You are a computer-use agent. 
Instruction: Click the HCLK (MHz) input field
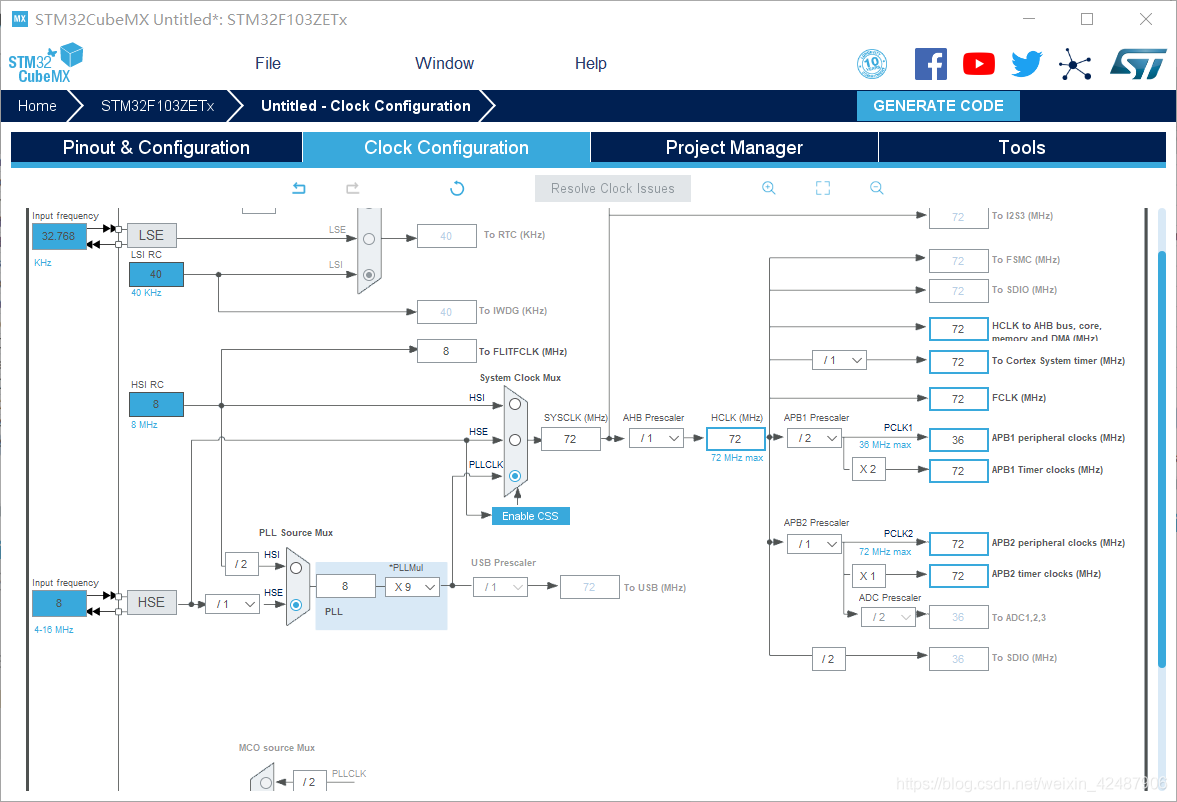coord(735,439)
